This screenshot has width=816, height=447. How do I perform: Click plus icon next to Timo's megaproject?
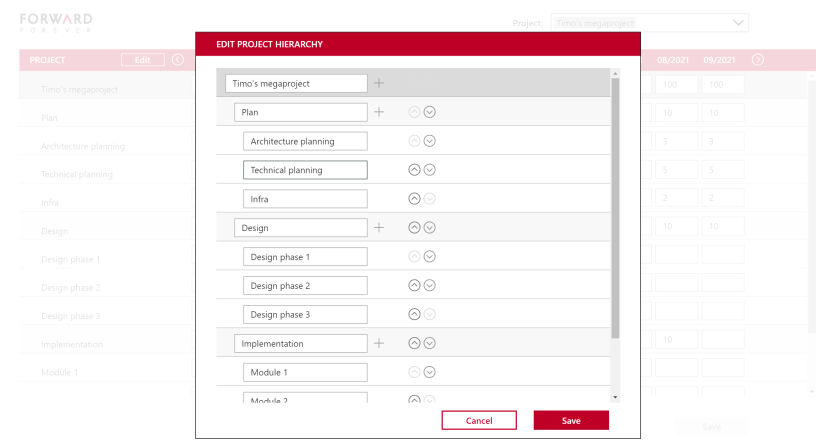[379, 83]
